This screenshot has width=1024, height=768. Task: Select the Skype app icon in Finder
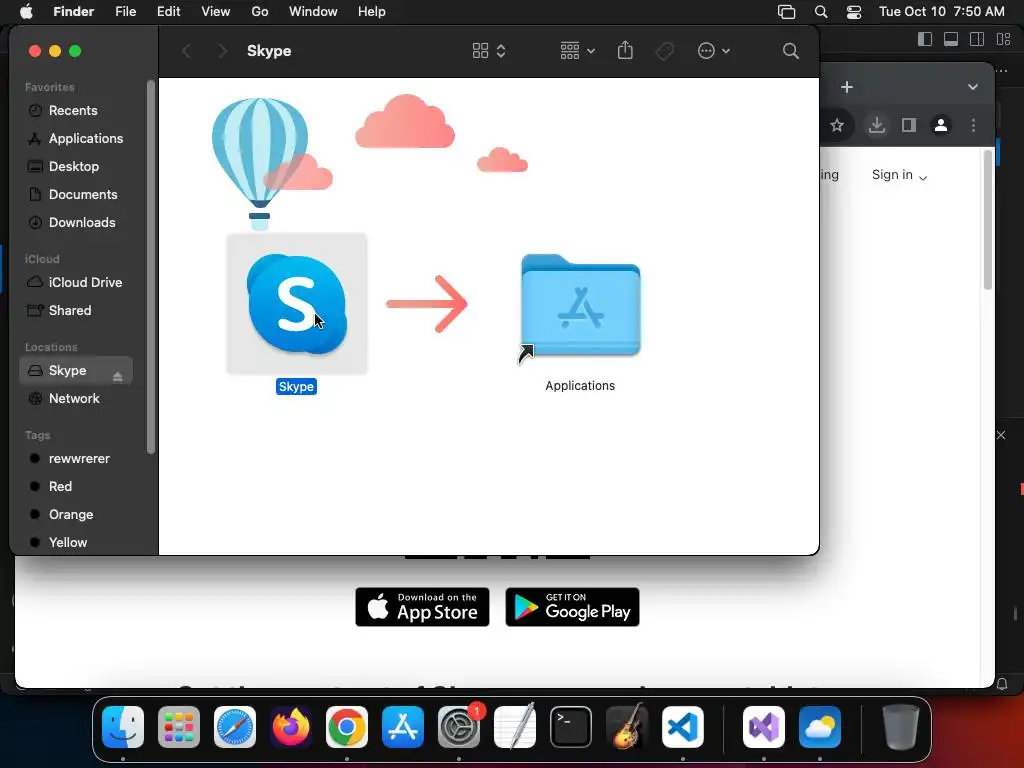tap(297, 304)
